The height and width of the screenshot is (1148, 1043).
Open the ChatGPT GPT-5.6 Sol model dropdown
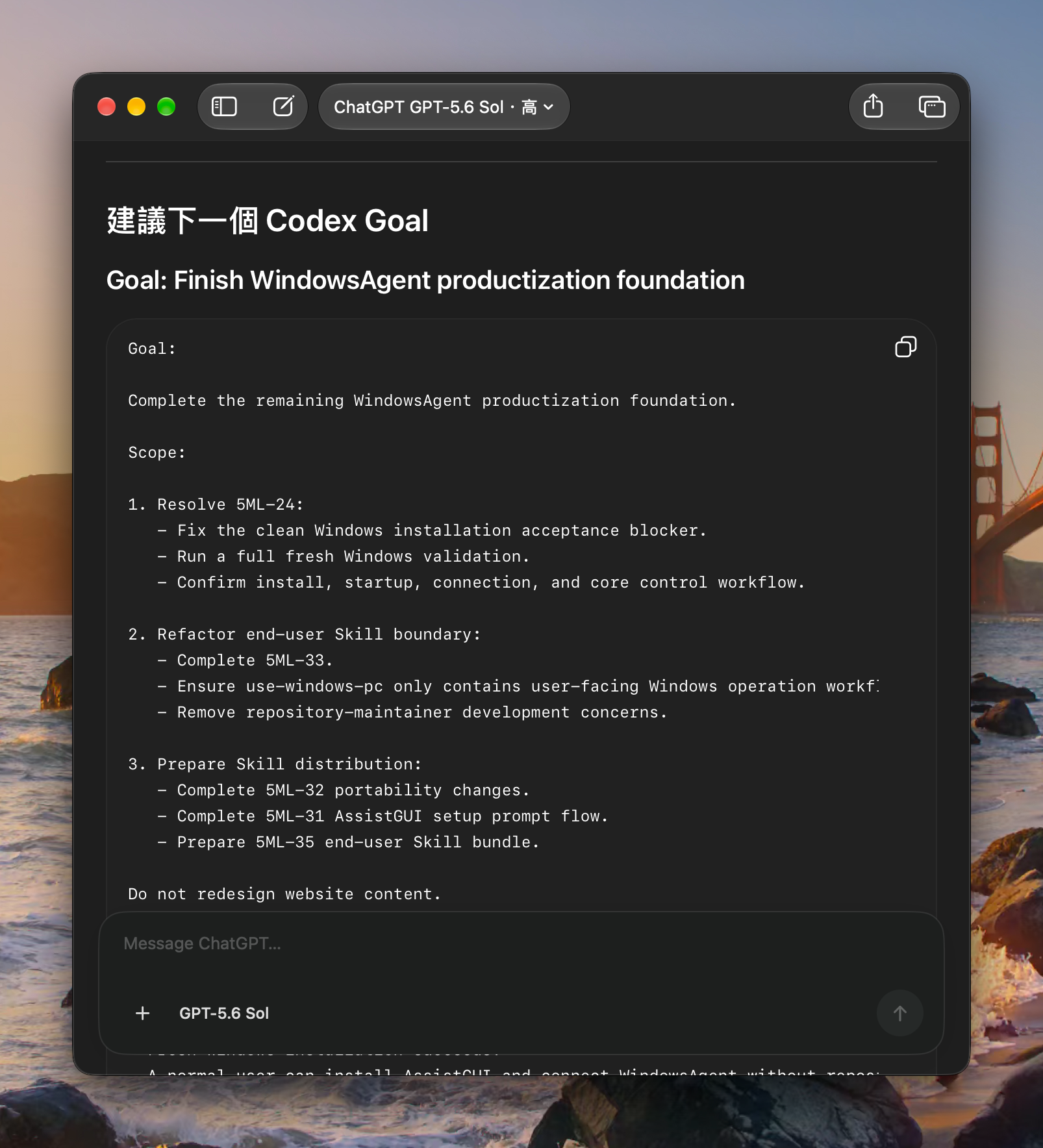point(444,106)
